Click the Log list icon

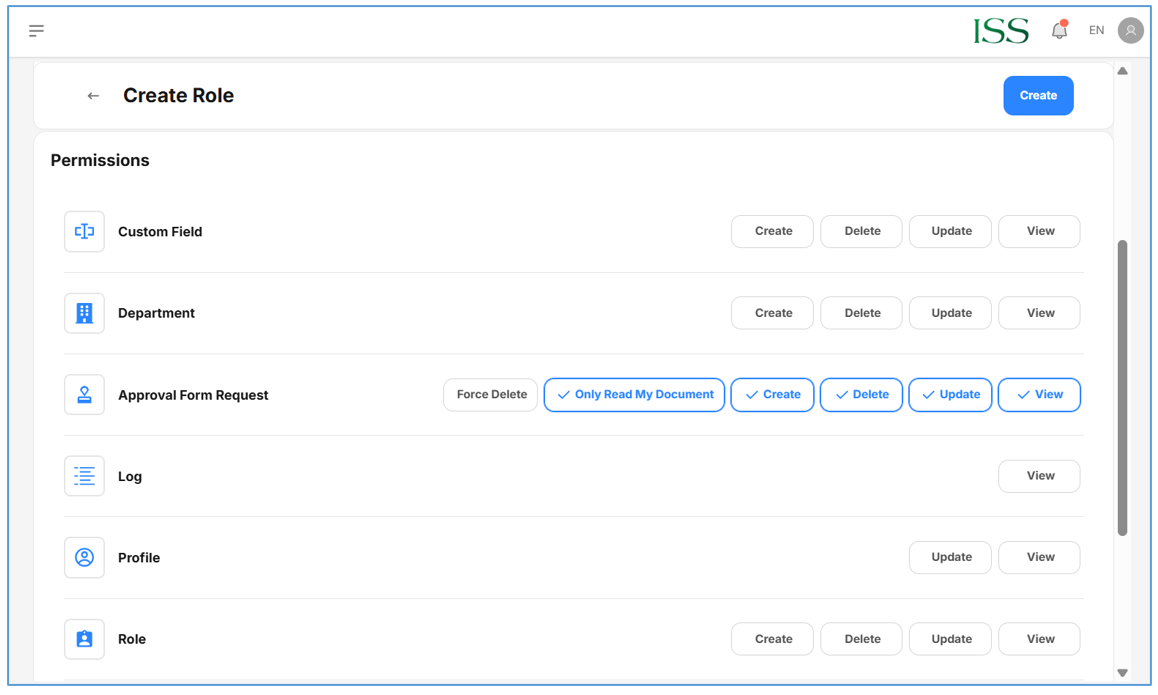pyautogui.click(x=84, y=476)
